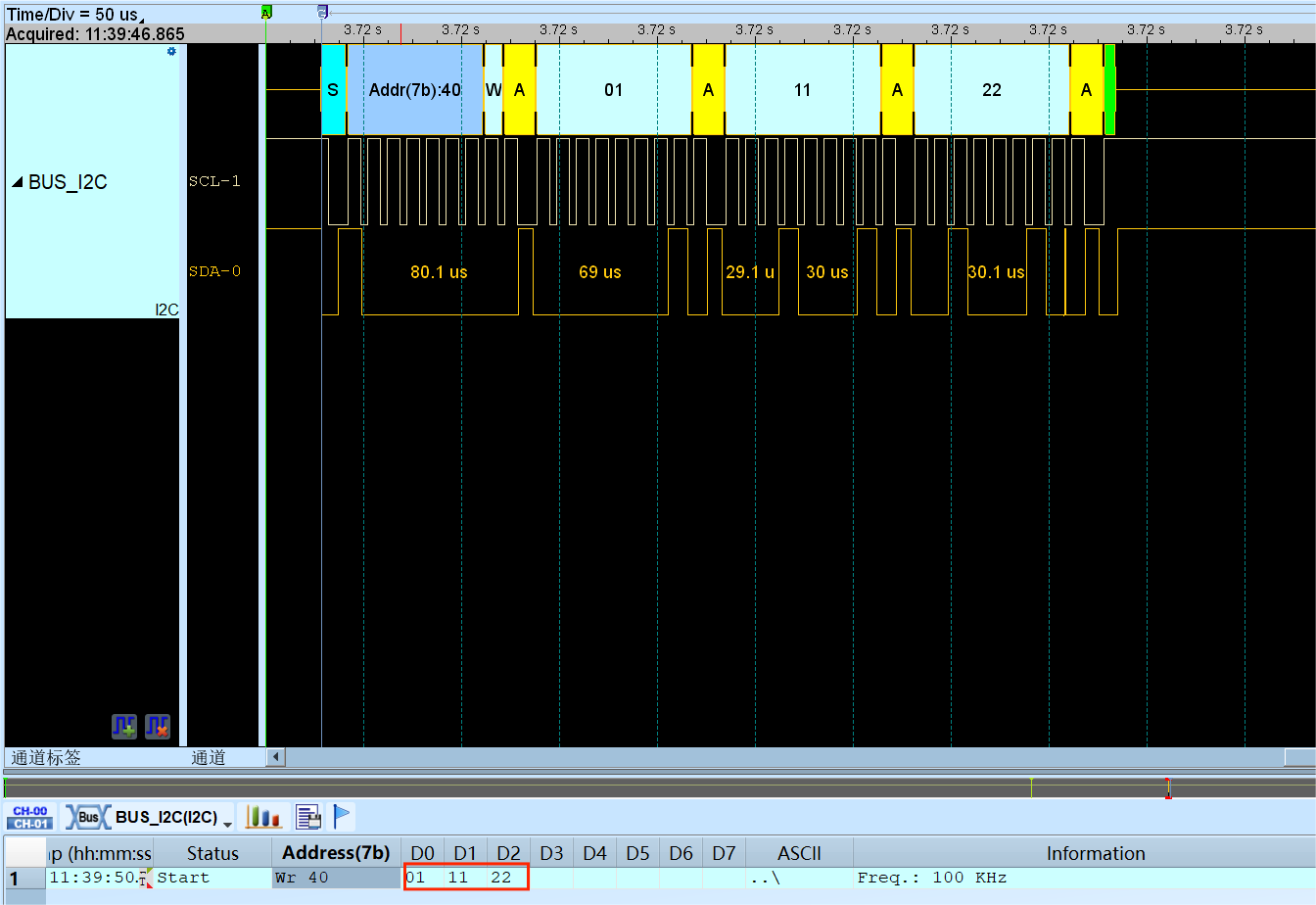Image resolution: width=1316 pixels, height=905 pixels.
Task: Open BUS_I2C settings via the gear icon
Action: [x=170, y=52]
